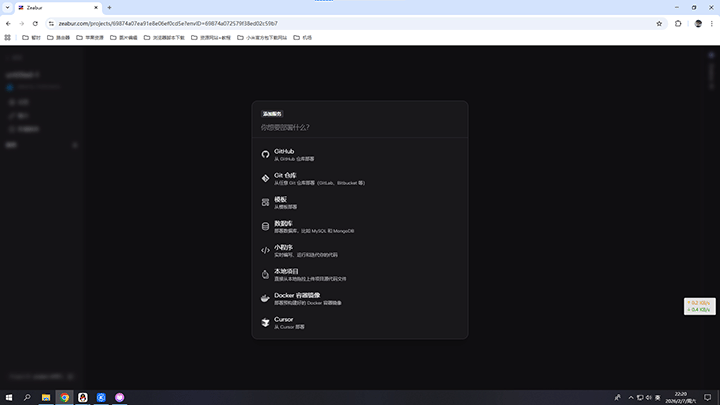720x405 pixels.
Task: Select the 小程序 code icon
Action: click(x=265, y=251)
